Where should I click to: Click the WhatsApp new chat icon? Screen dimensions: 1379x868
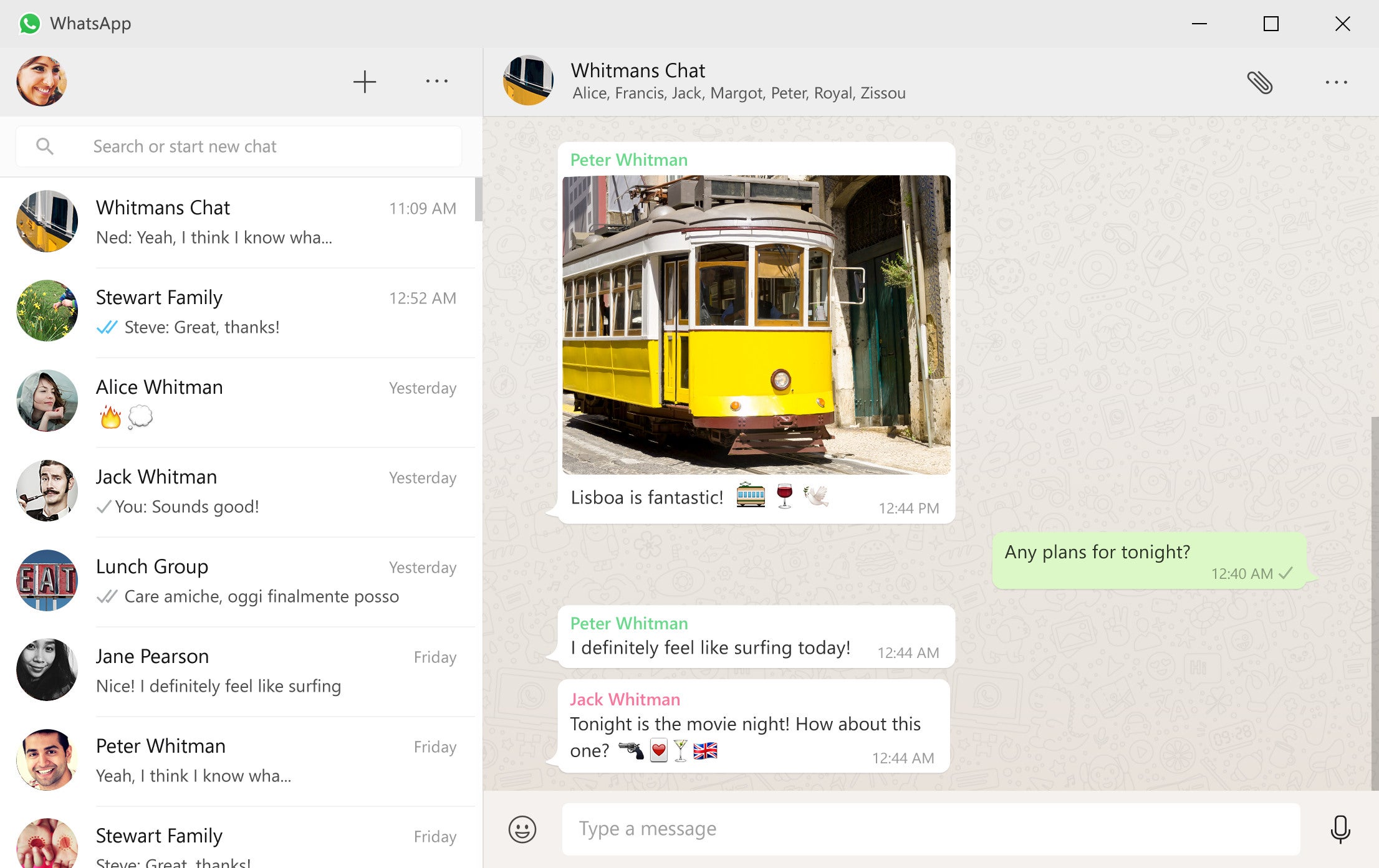coord(365,80)
